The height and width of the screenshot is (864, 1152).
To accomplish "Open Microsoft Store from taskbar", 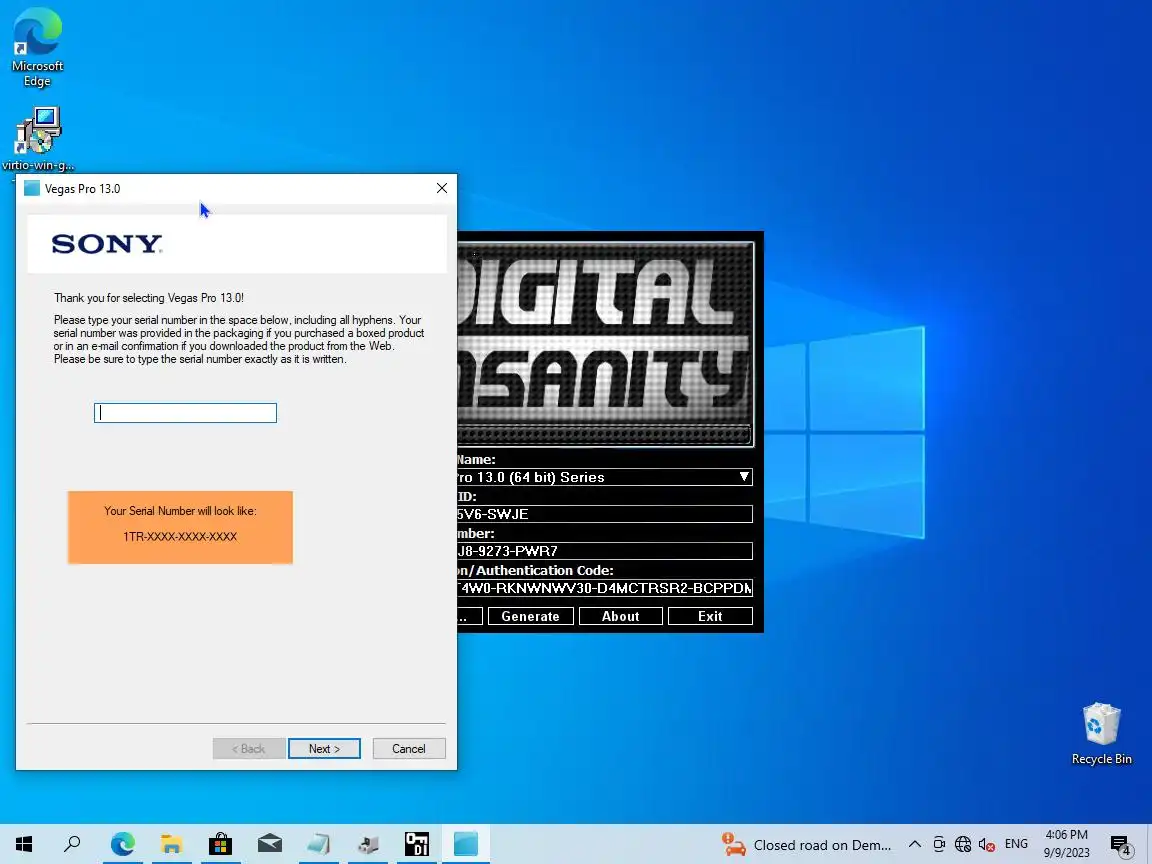I will (x=220, y=844).
